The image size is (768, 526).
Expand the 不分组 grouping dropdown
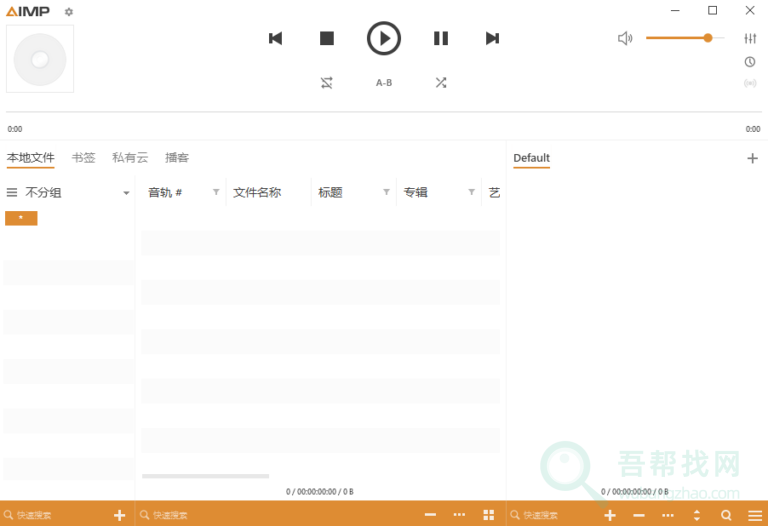point(126,193)
